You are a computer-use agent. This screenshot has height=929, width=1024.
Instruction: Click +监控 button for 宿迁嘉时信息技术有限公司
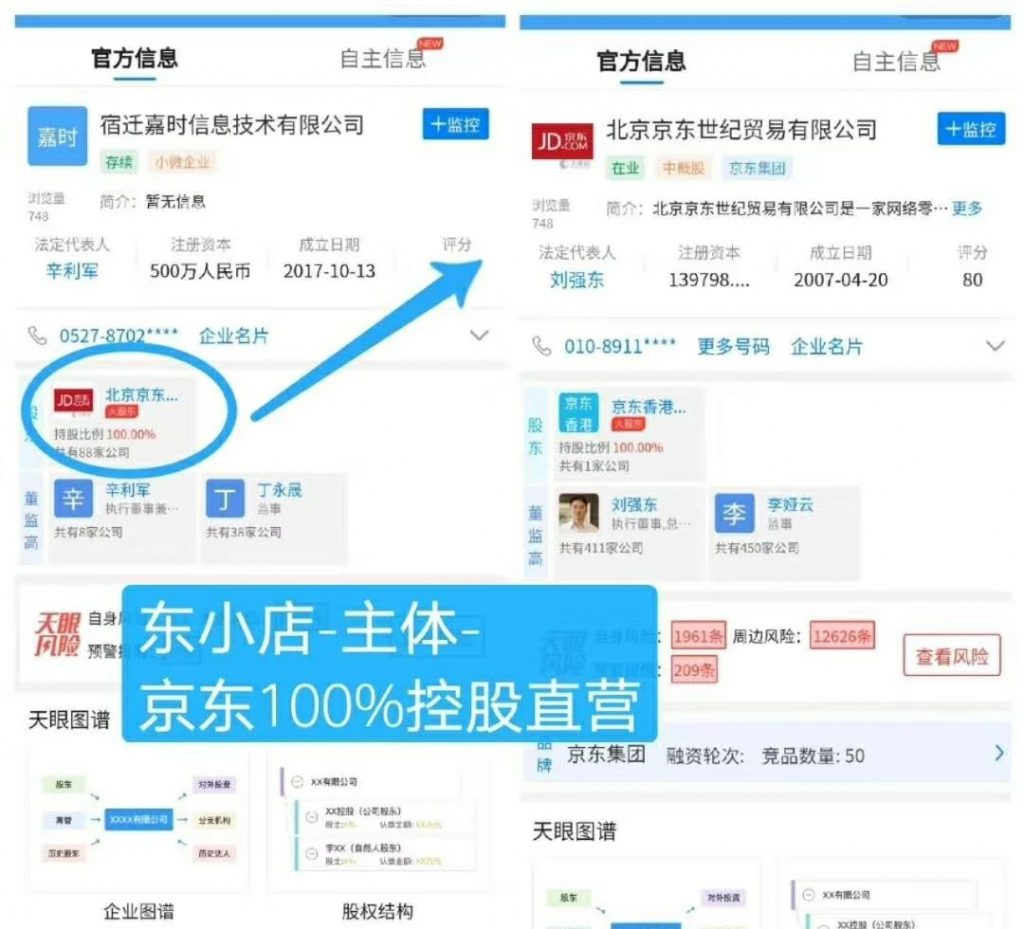click(455, 124)
